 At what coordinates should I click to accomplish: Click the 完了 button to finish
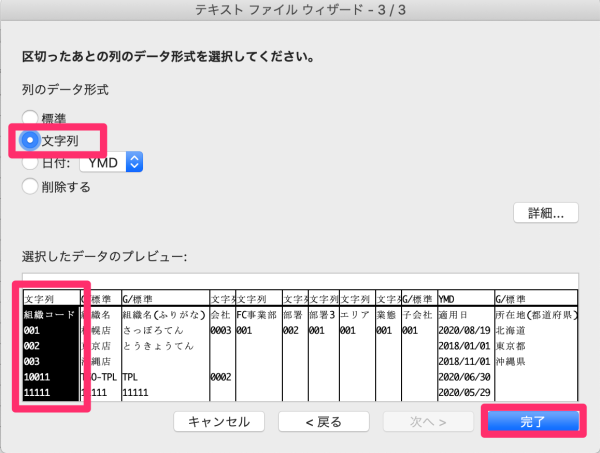(x=532, y=421)
